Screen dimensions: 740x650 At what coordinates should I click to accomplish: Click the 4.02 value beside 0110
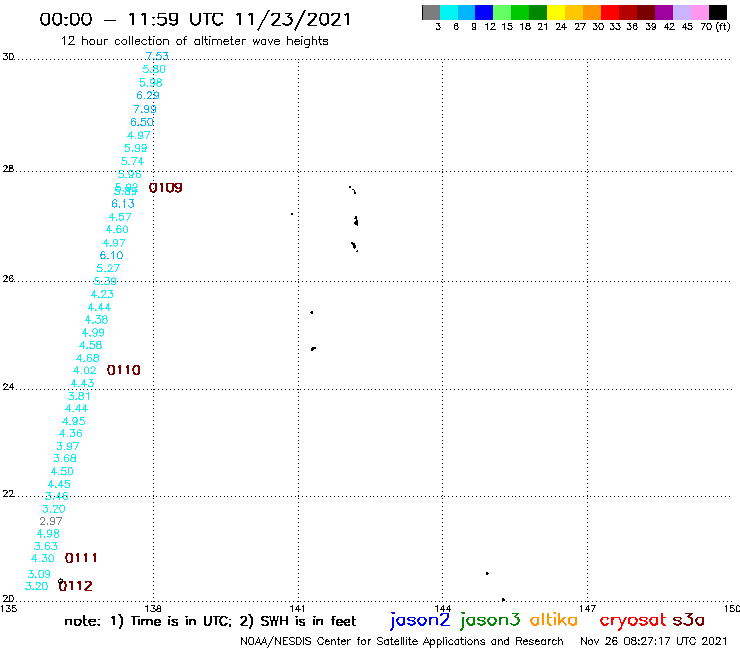click(84, 371)
